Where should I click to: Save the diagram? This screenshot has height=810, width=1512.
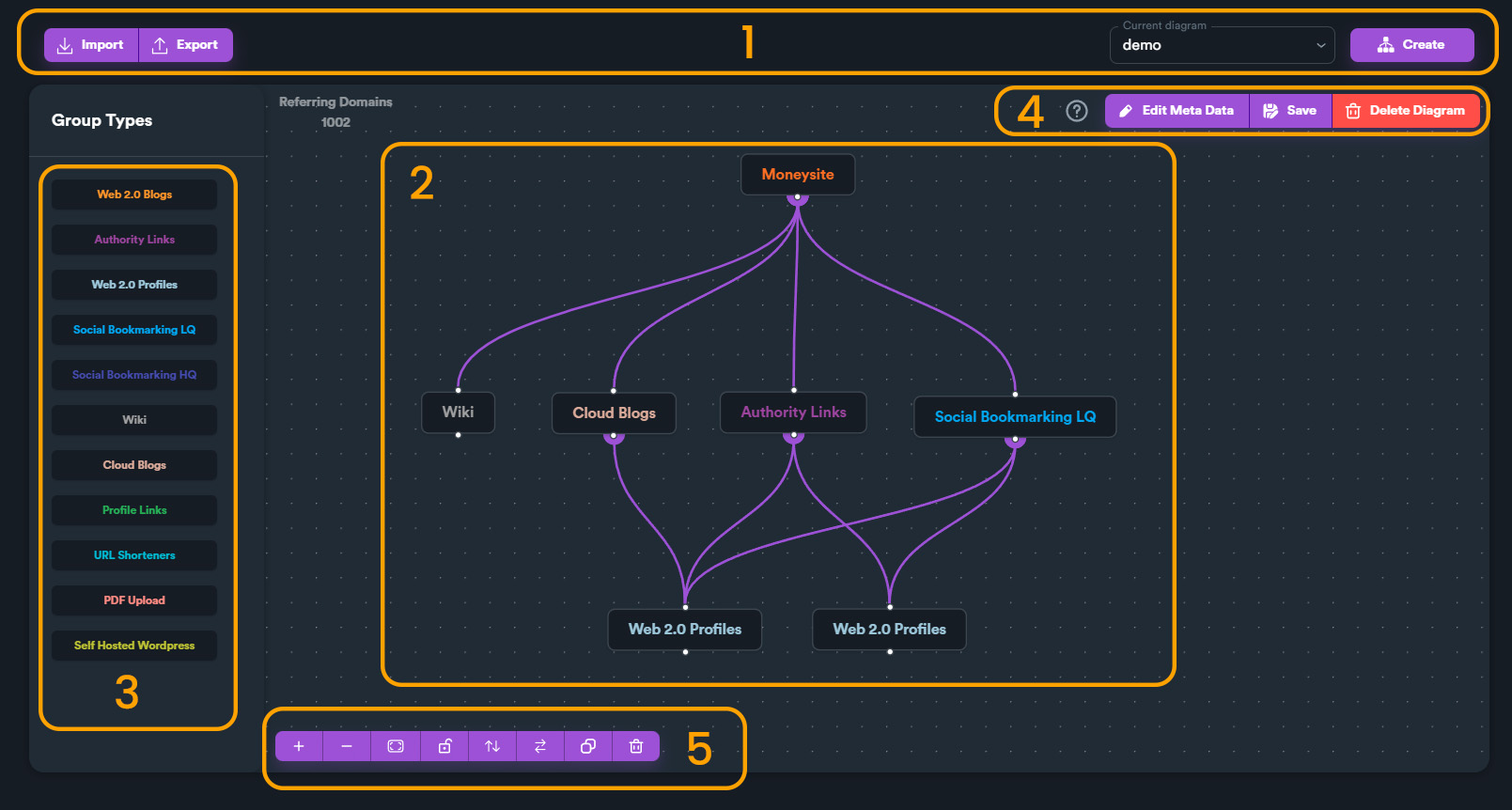click(x=1290, y=111)
